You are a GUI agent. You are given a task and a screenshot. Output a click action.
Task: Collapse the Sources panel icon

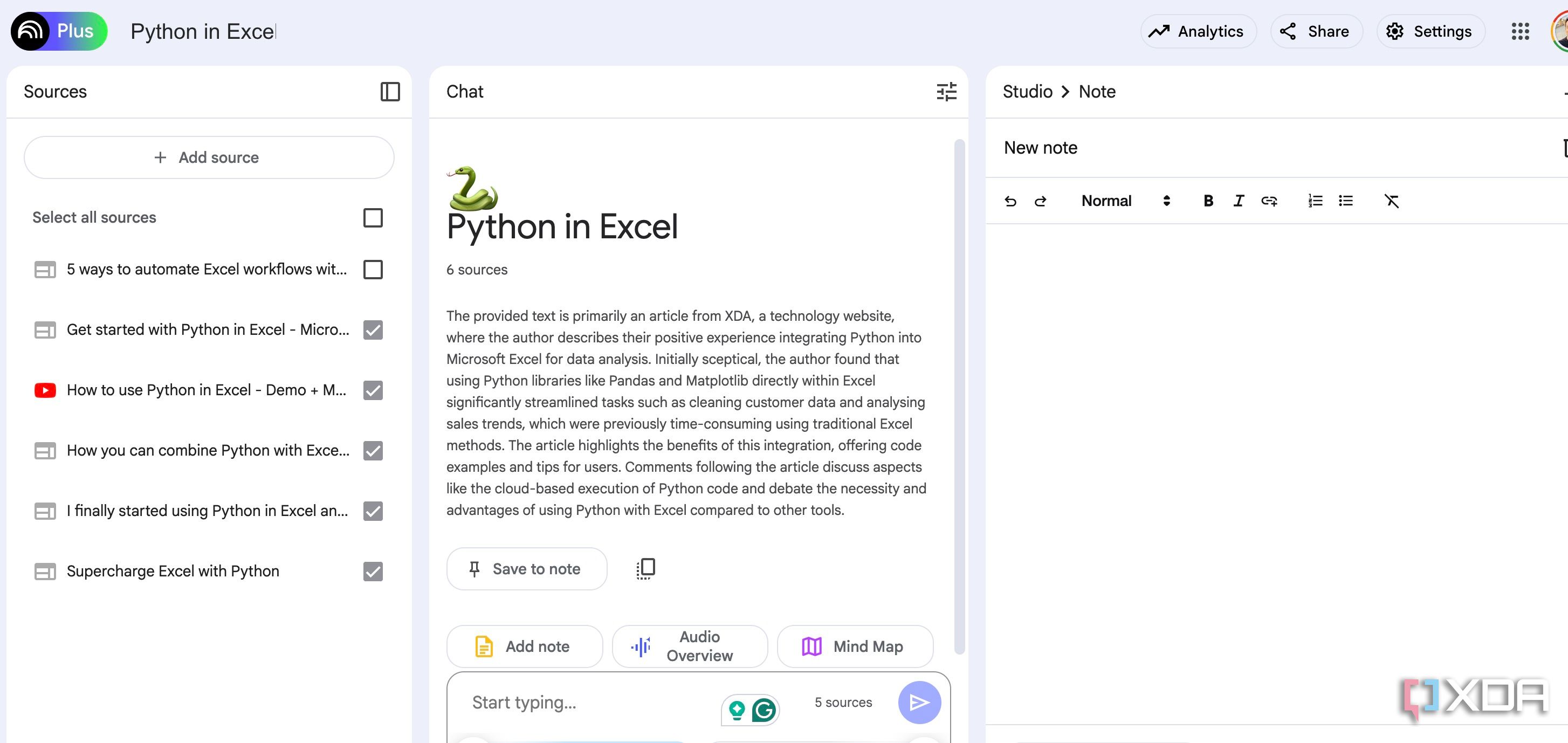(390, 92)
